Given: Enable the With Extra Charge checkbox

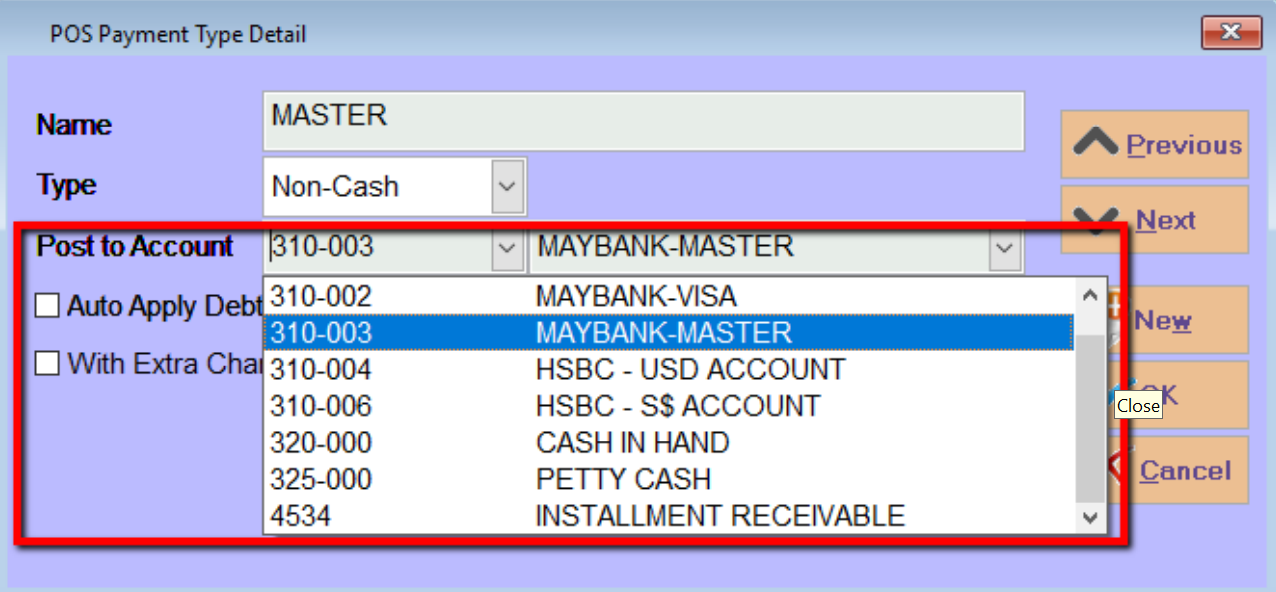Looking at the screenshot, I should coord(47,364).
